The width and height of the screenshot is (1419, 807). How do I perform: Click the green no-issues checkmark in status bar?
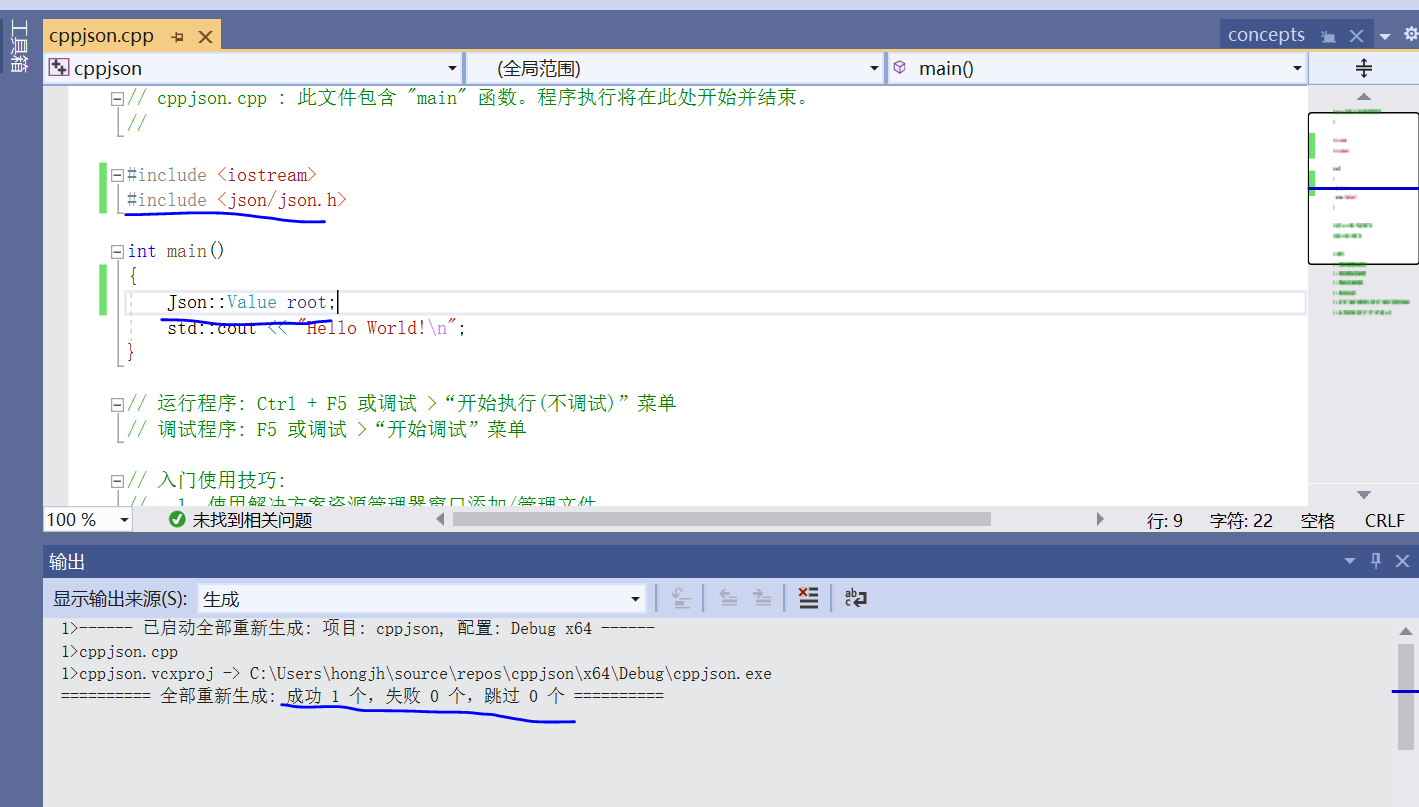pyautogui.click(x=175, y=519)
